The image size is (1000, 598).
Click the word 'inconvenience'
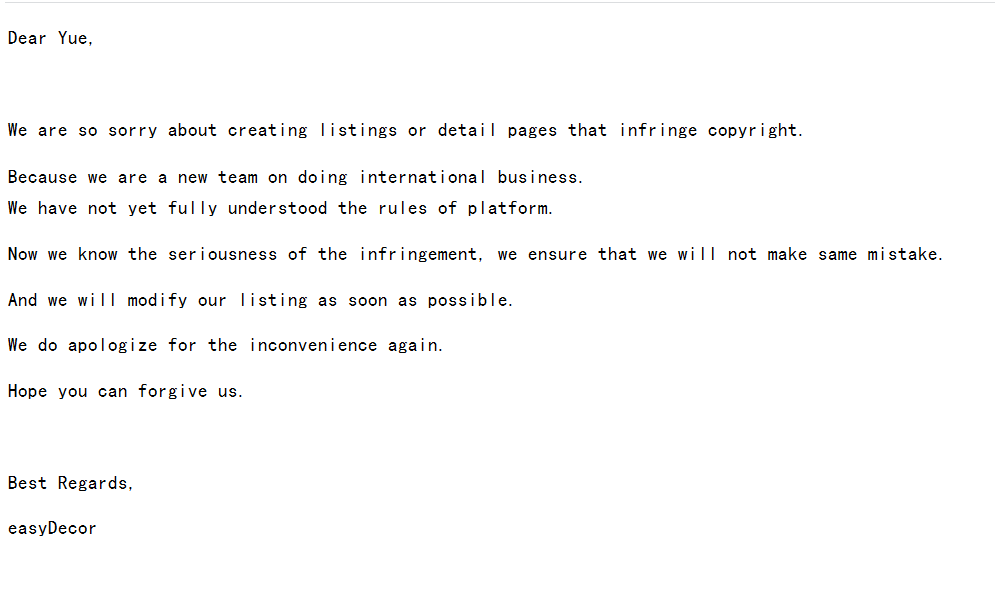pos(313,345)
